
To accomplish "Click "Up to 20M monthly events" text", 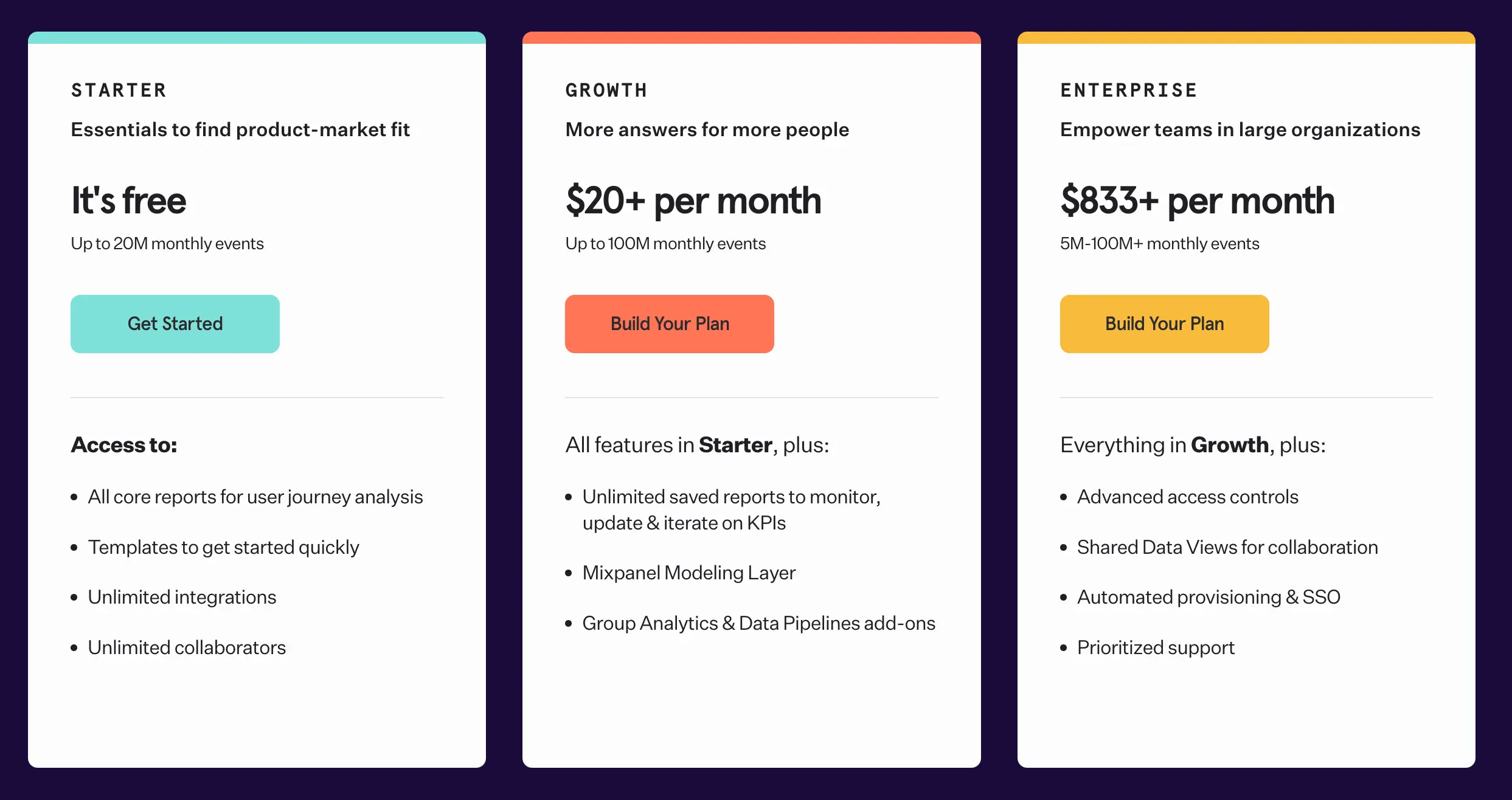I will coord(167,244).
